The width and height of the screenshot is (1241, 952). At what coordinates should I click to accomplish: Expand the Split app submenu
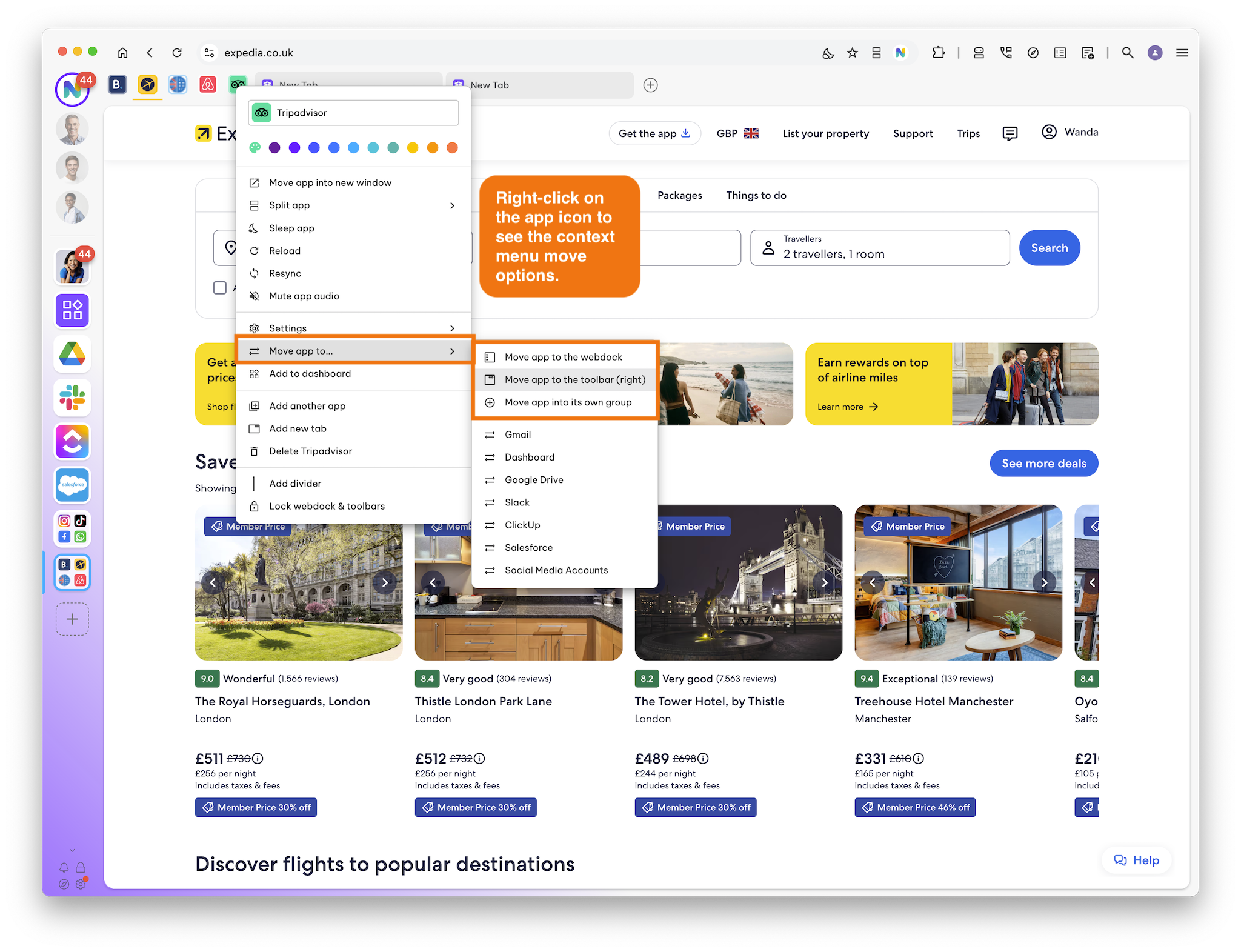click(x=353, y=205)
